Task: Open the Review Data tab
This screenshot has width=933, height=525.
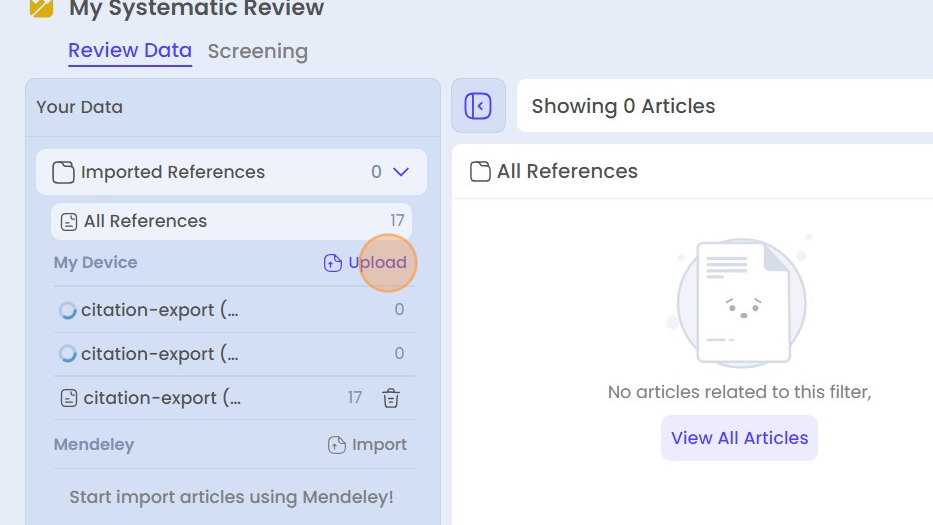Action: tap(130, 51)
